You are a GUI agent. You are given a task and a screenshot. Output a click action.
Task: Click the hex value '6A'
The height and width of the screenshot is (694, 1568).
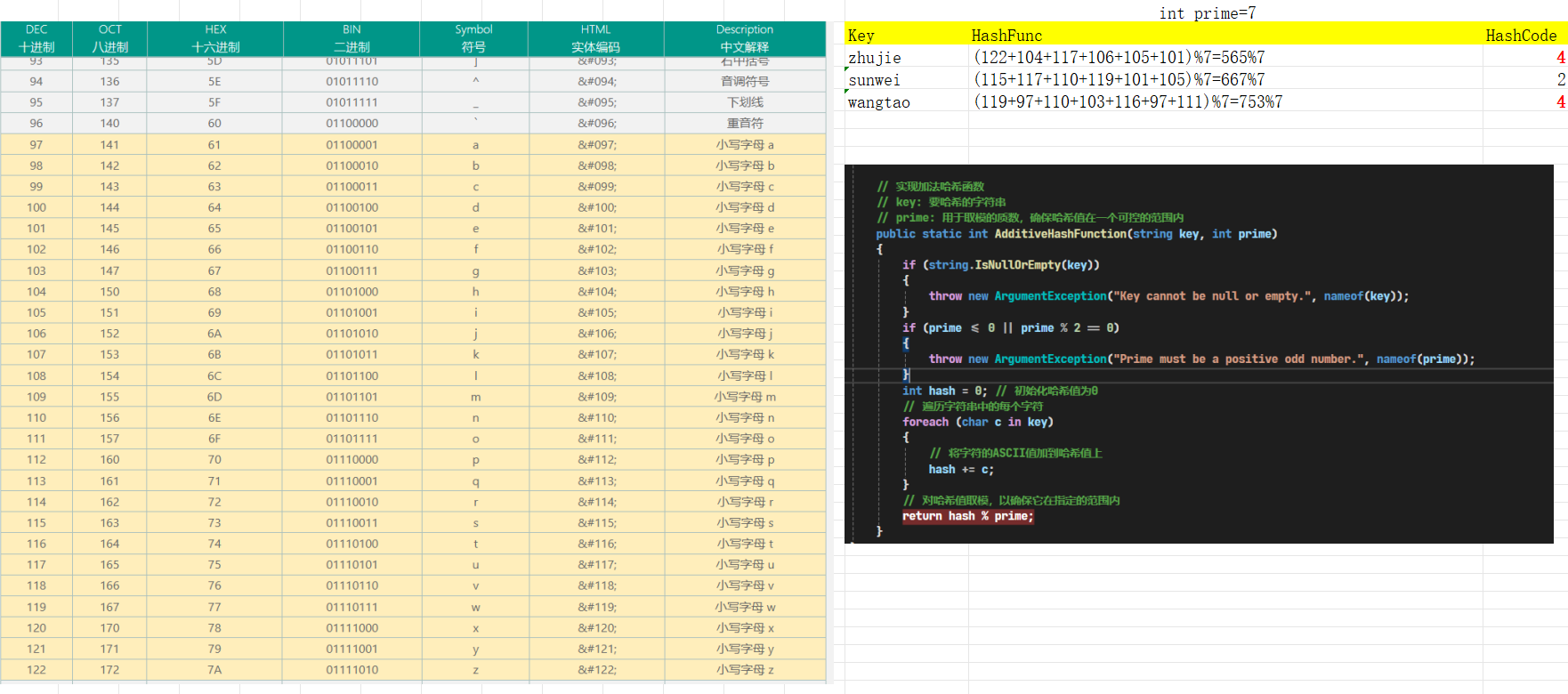214,334
